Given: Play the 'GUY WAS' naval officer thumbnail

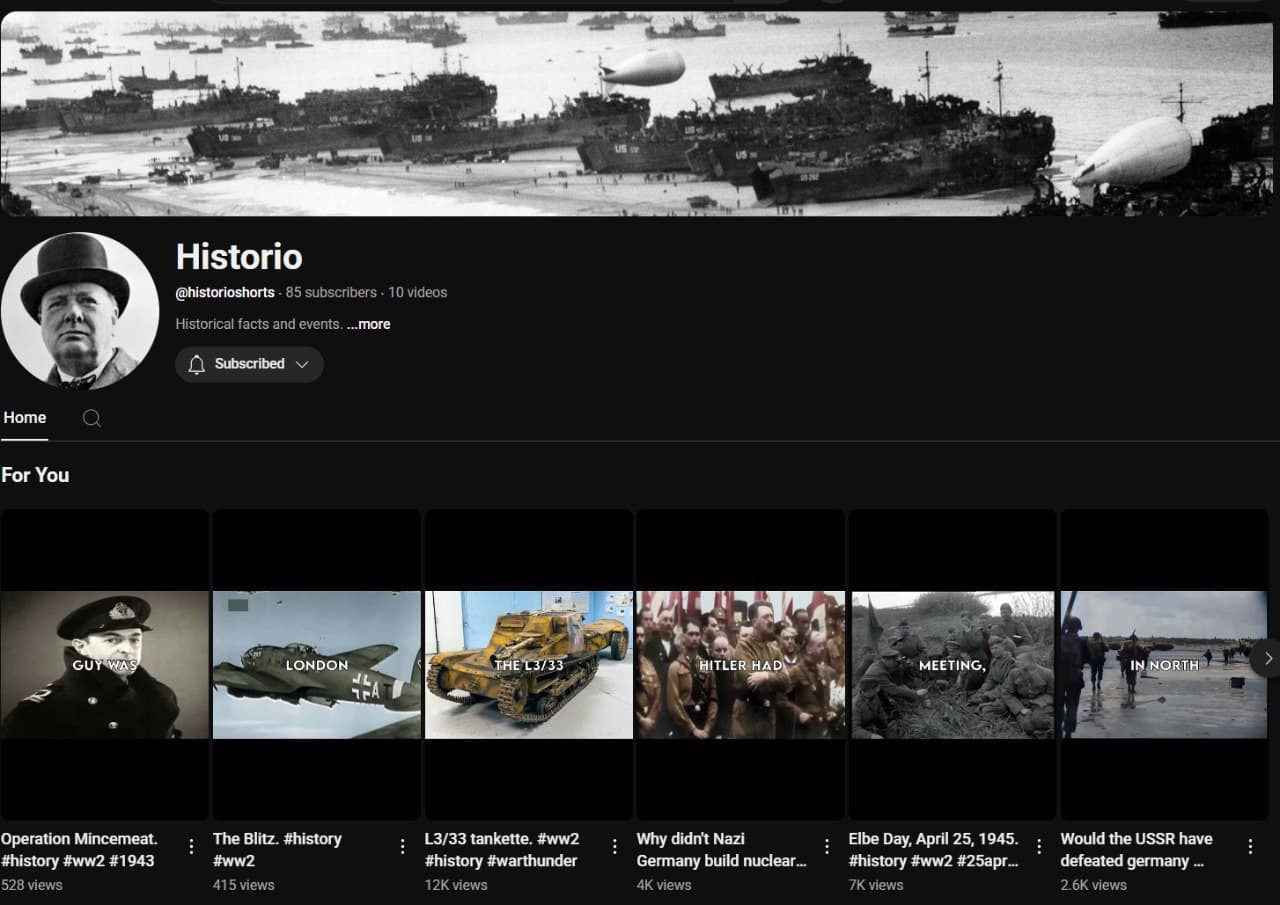Looking at the screenshot, I should coord(105,665).
